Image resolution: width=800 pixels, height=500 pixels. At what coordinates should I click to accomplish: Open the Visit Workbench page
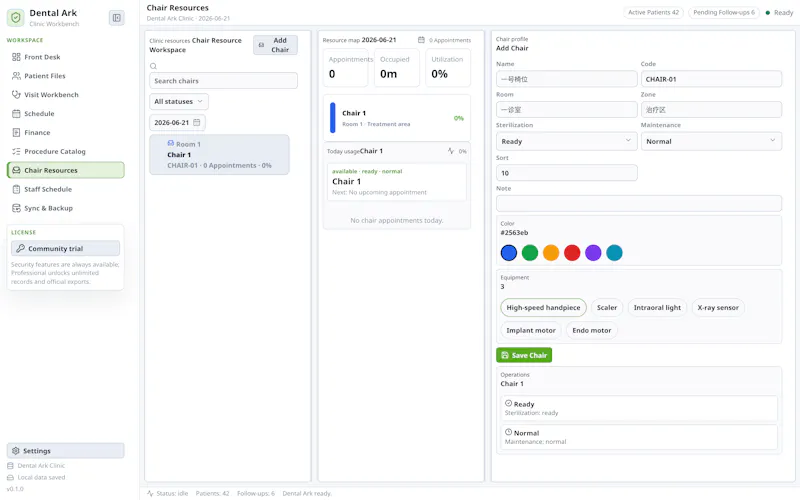click(65, 95)
